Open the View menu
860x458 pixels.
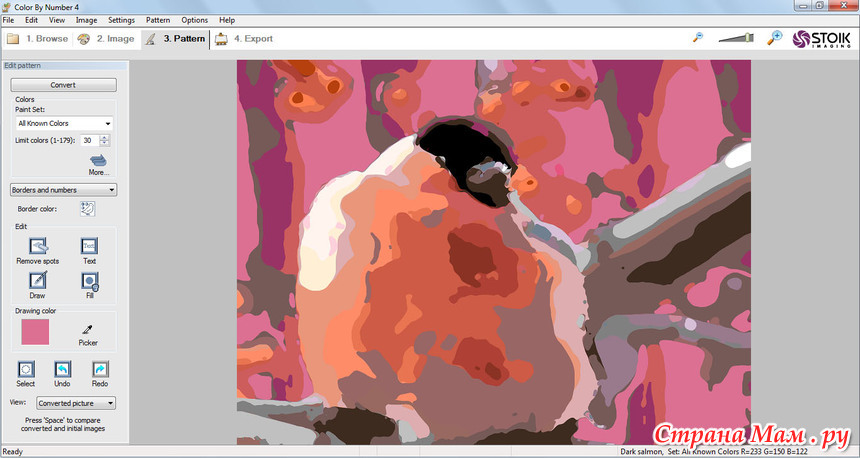tap(57, 20)
